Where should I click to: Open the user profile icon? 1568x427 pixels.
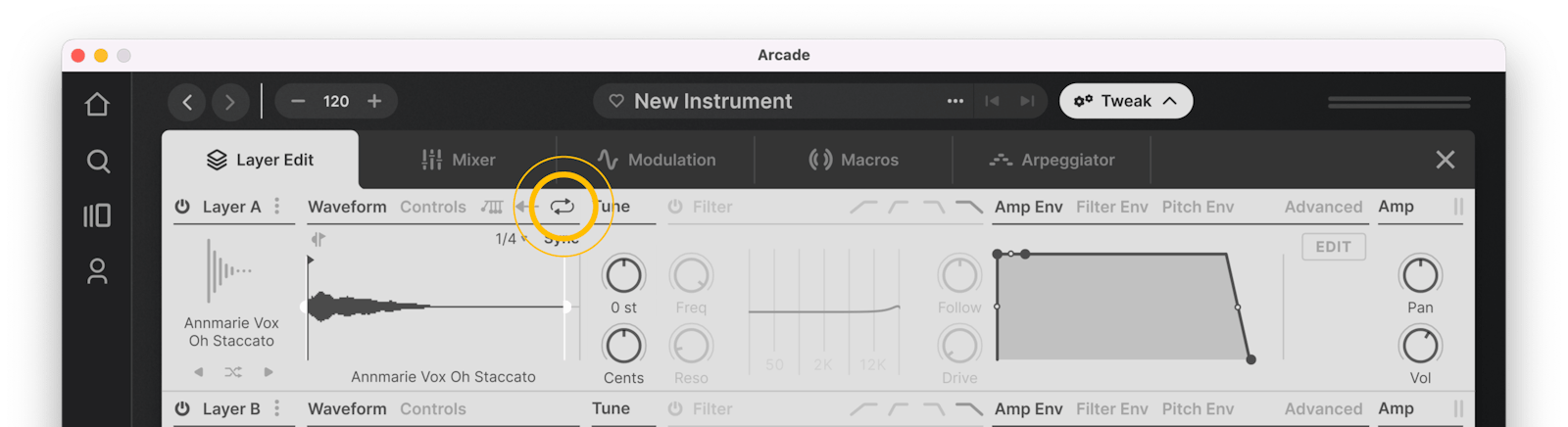pos(97,271)
